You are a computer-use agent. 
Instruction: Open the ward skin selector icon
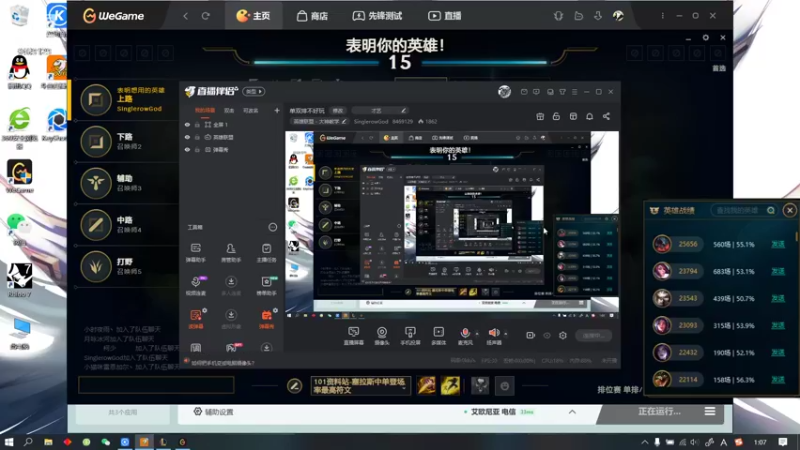(480, 386)
